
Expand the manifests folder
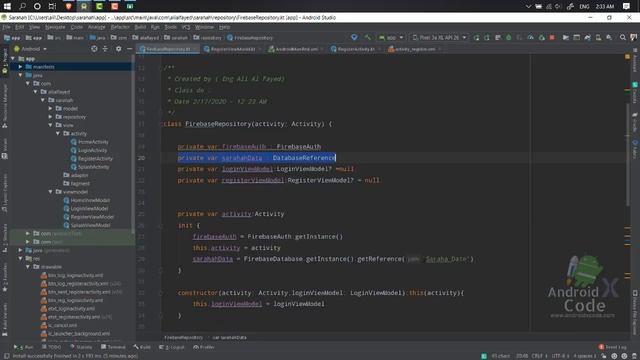tap(20, 67)
